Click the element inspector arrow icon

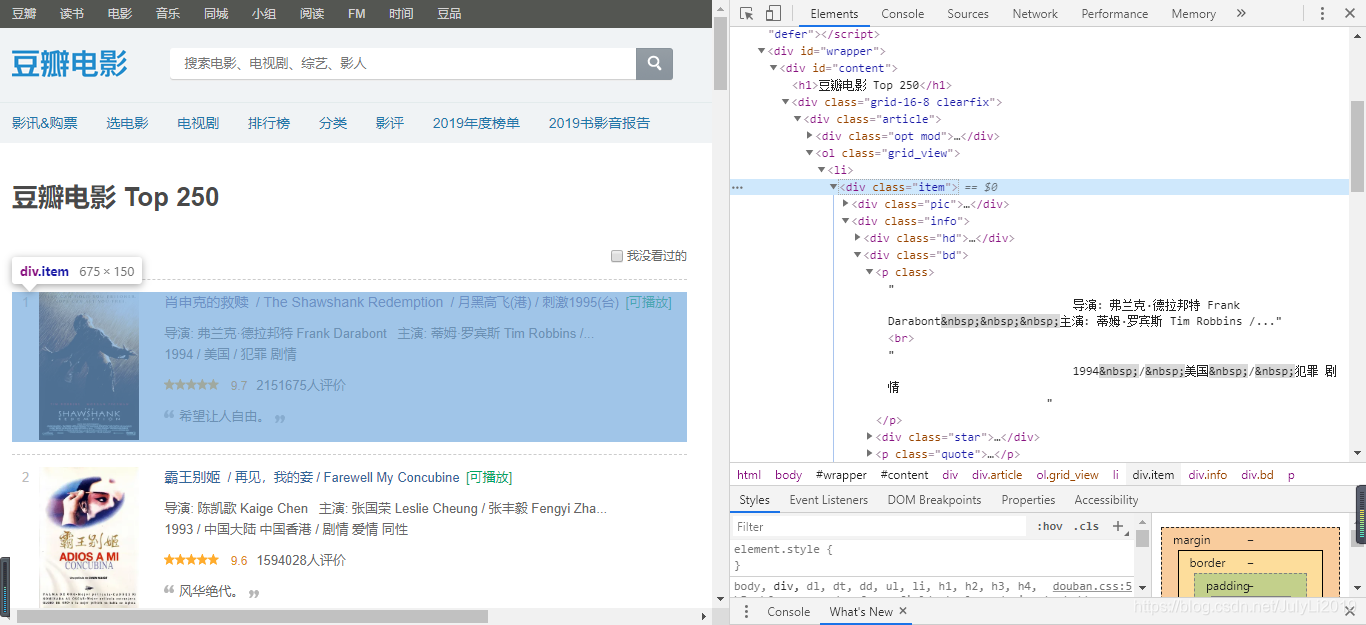[x=746, y=14]
